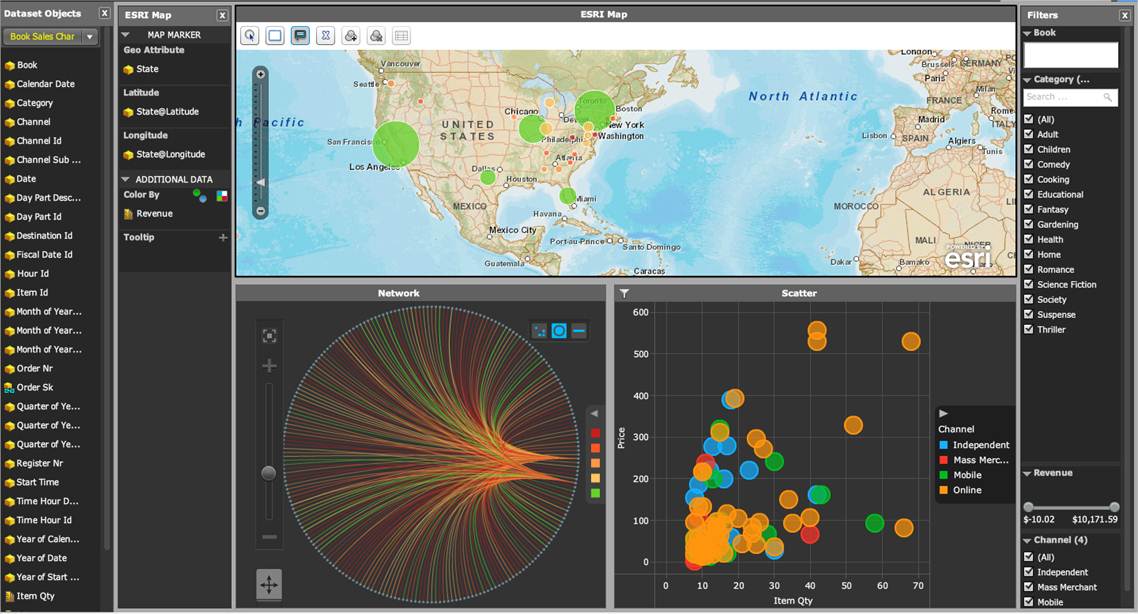Click State@Latitude attribute
This screenshot has width=1138, height=614.
168,112
